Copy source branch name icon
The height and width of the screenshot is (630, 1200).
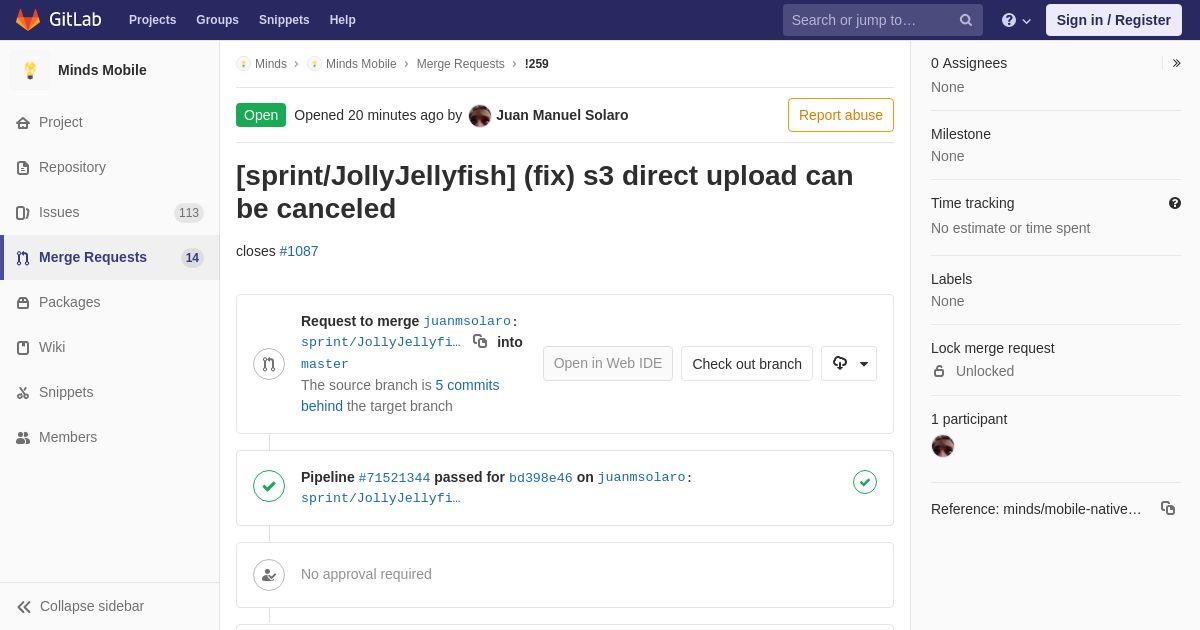tap(480, 341)
